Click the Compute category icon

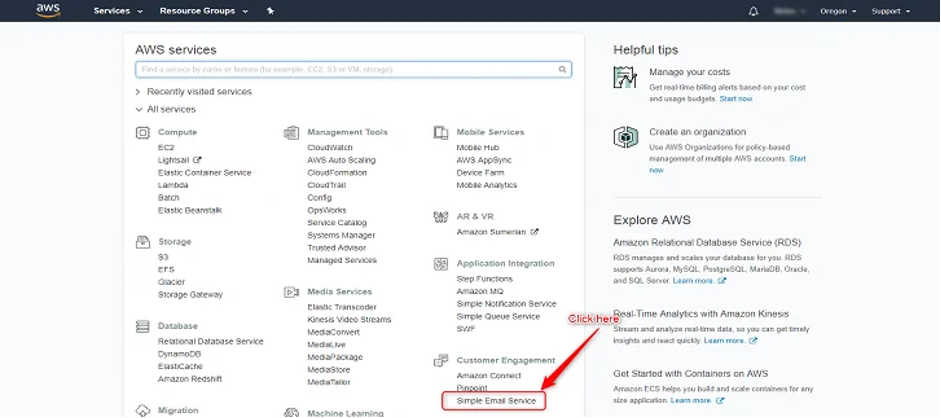click(142, 133)
